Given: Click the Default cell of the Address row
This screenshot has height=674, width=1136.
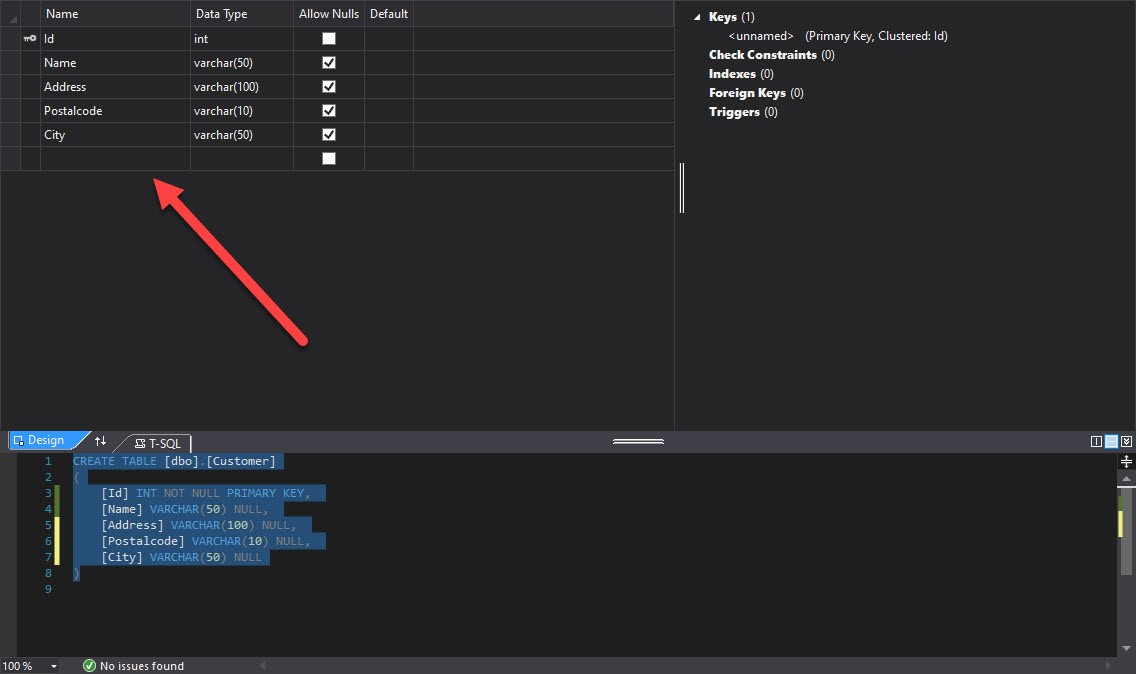Looking at the screenshot, I should 388,86.
